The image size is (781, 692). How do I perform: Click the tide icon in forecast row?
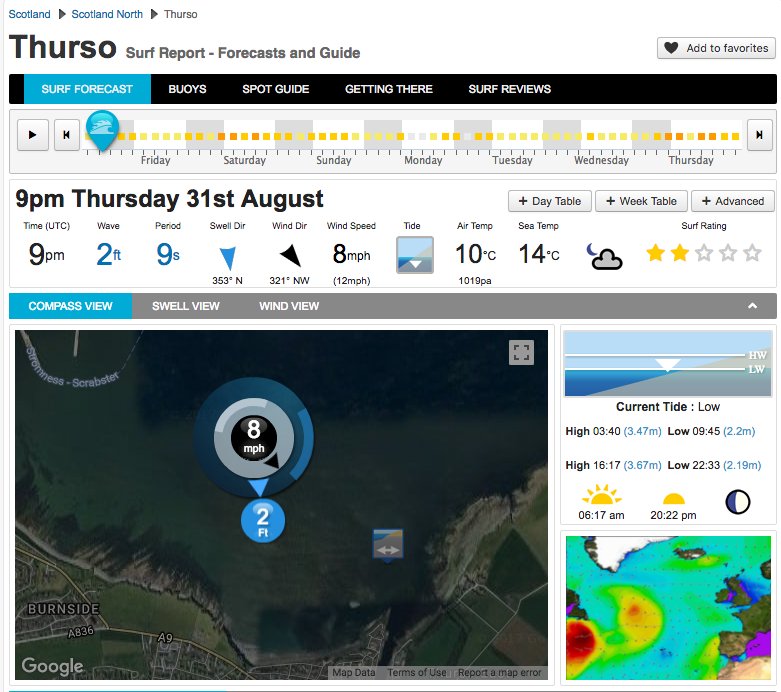414,255
